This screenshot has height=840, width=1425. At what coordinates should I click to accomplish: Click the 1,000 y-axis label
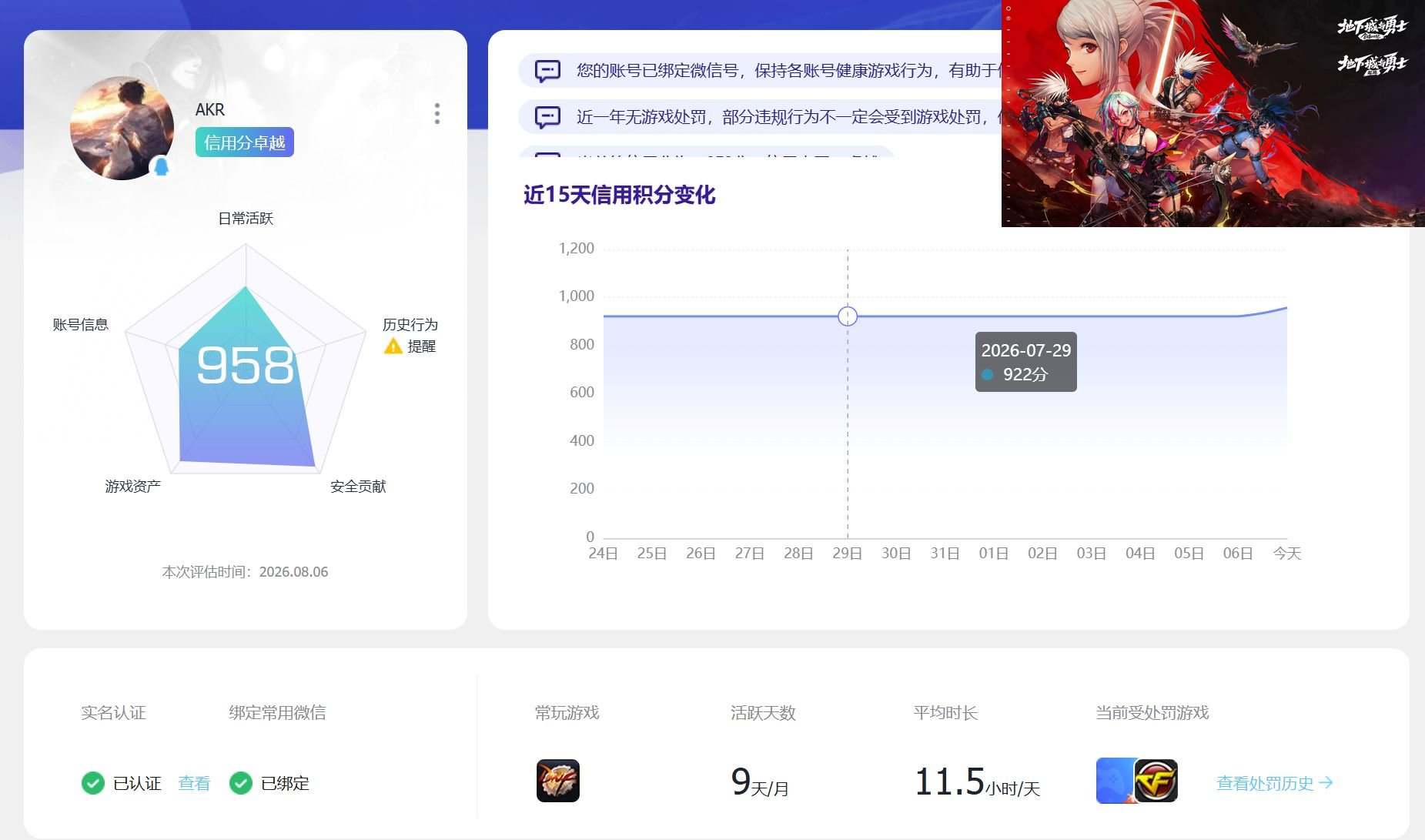tap(577, 296)
